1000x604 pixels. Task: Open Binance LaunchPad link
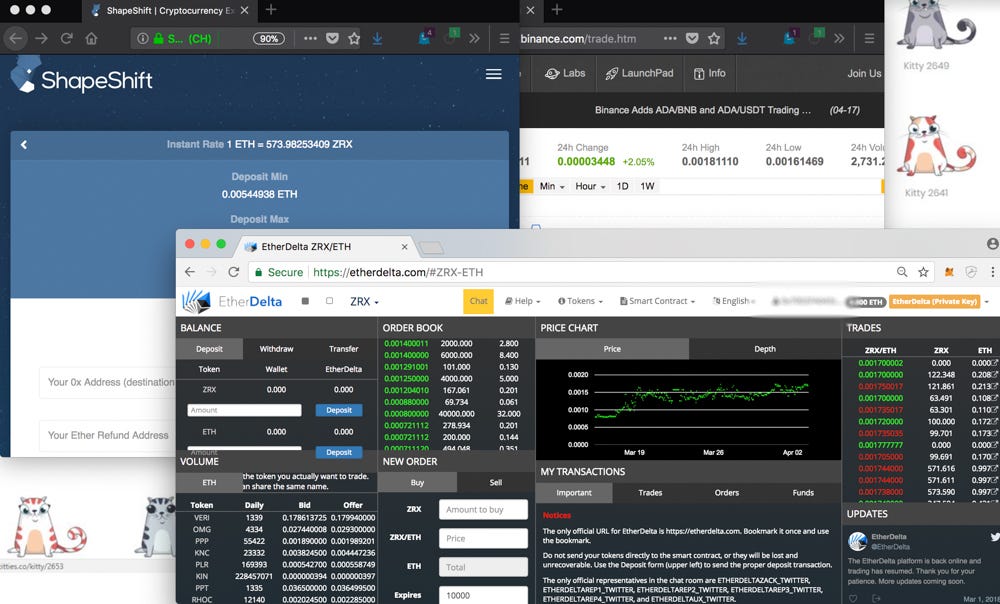click(x=639, y=73)
